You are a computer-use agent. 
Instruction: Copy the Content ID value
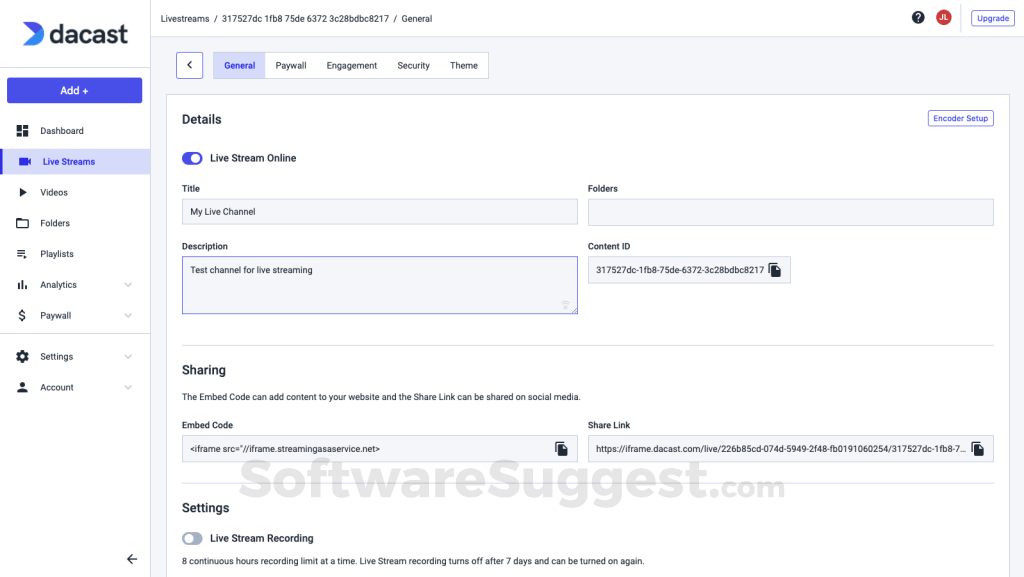(776, 269)
